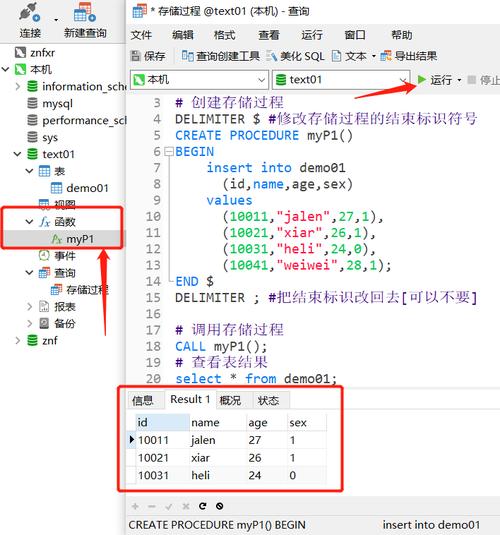Click the 报表 report icon
500x535 pixels.
click(x=44, y=307)
